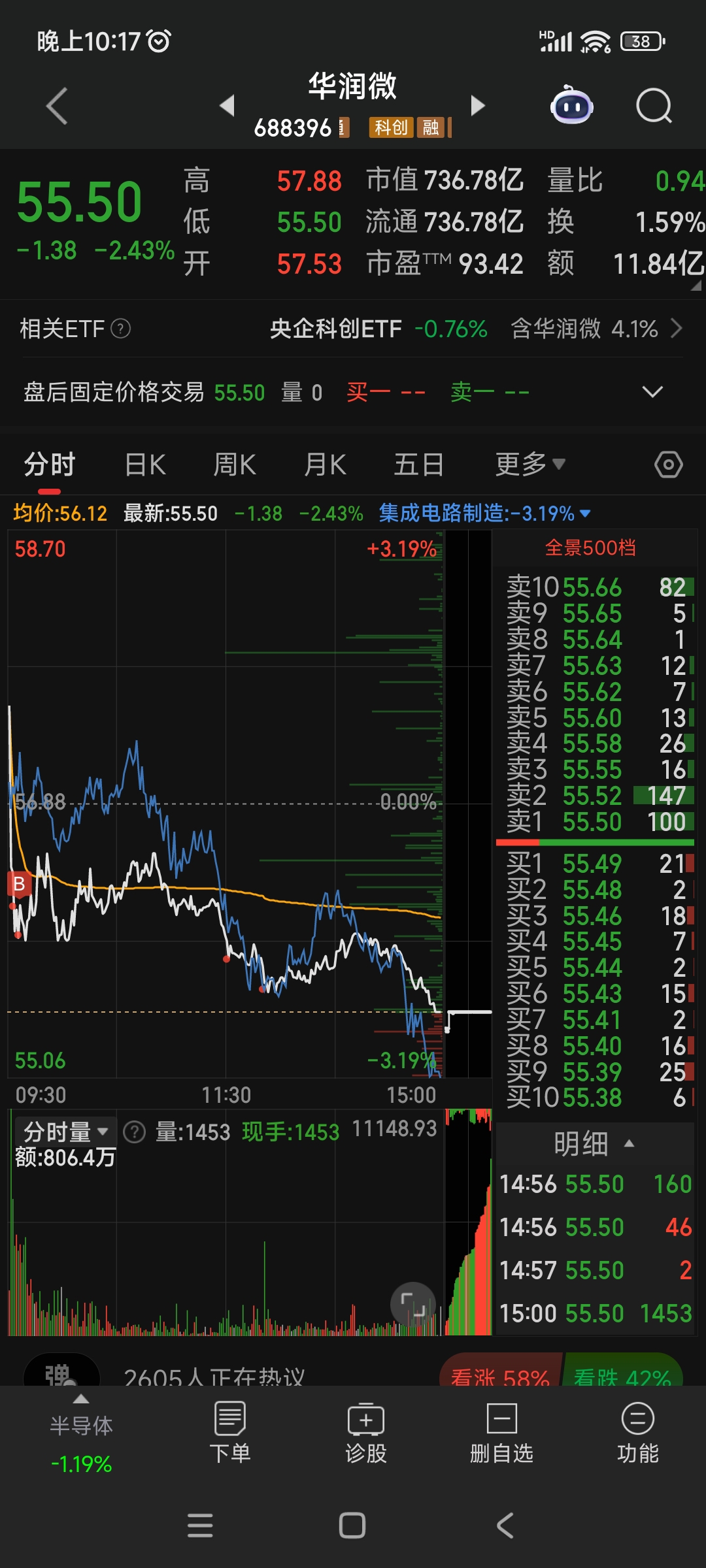Tap 15:00 55.50 1453 trade row

(596, 1313)
